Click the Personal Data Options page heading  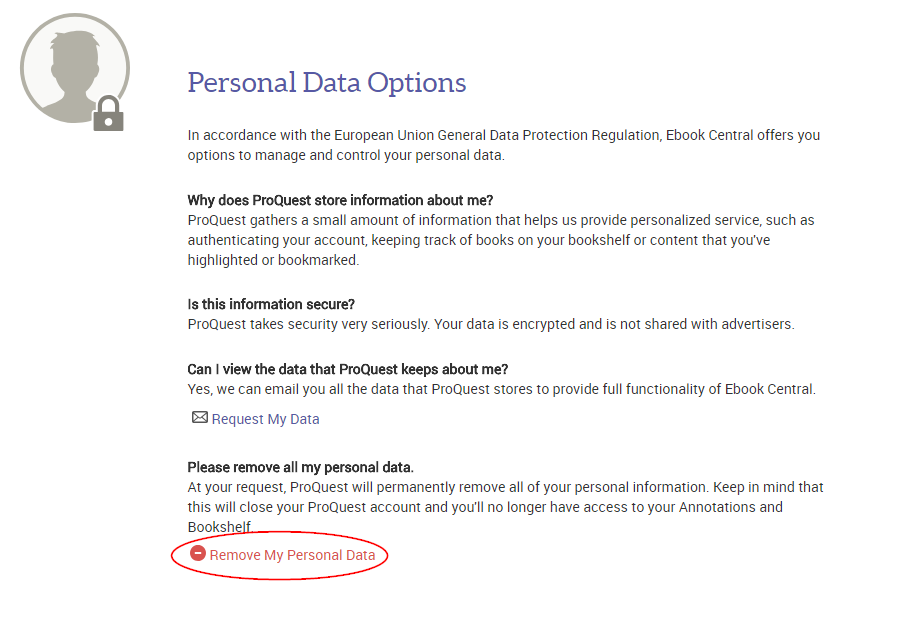point(327,82)
